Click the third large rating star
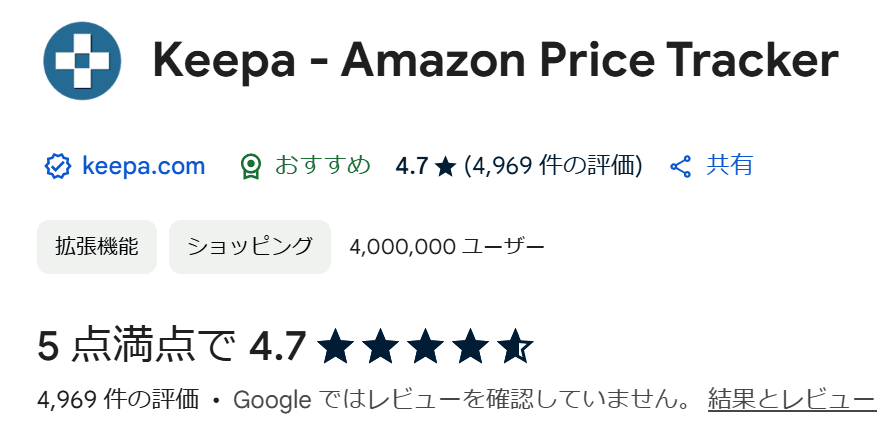 coord(426,348)
